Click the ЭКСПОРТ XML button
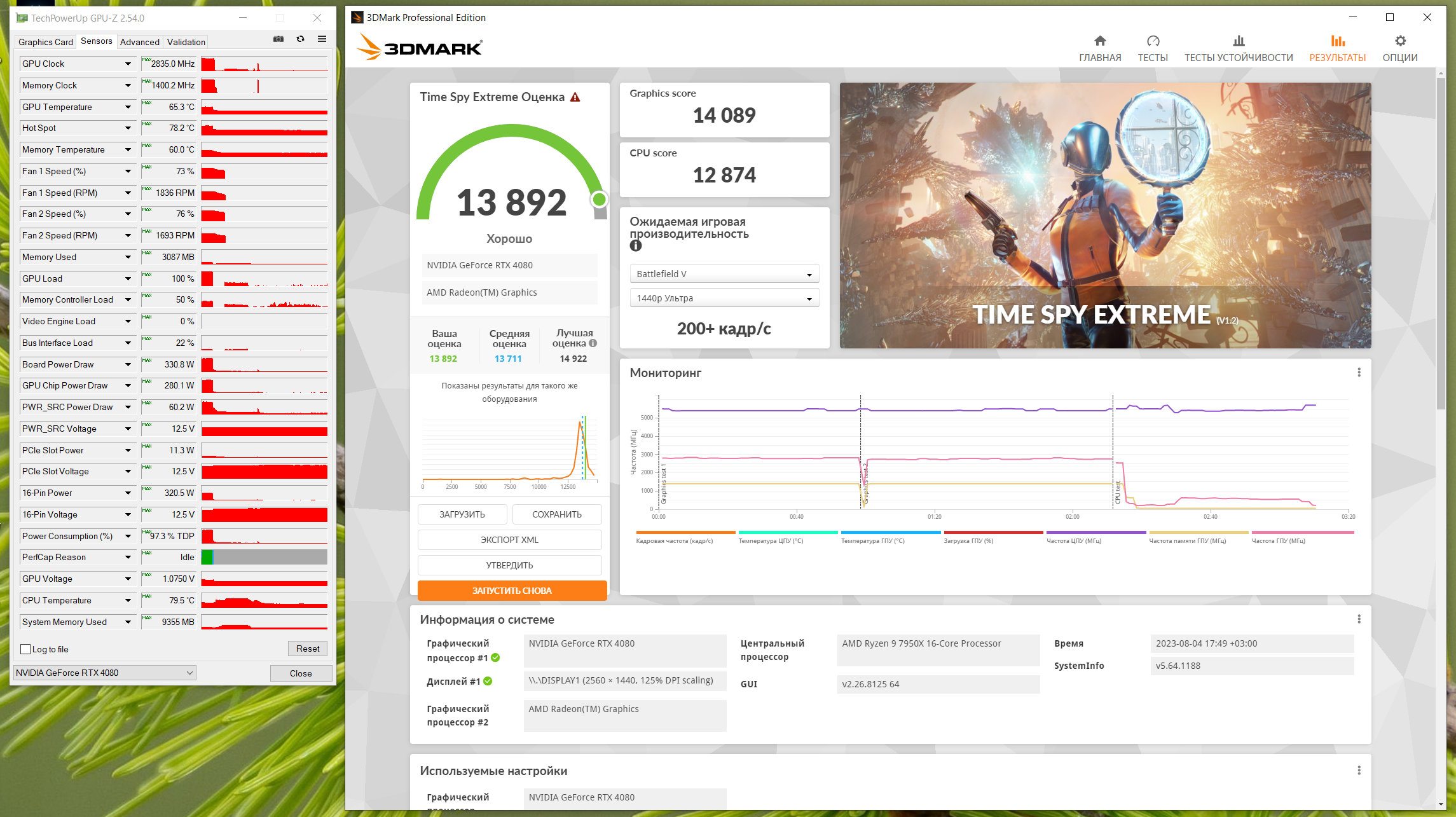The image size is (1456, 817). point(509,540)
